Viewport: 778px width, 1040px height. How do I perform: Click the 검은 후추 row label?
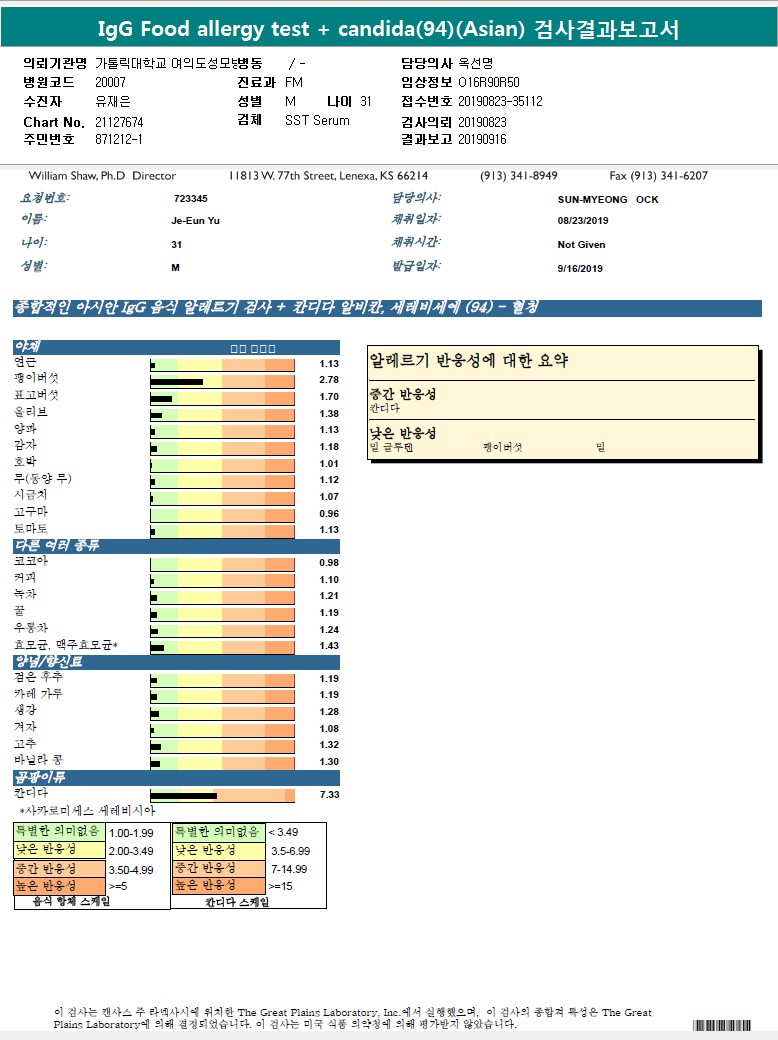(38, 677)
